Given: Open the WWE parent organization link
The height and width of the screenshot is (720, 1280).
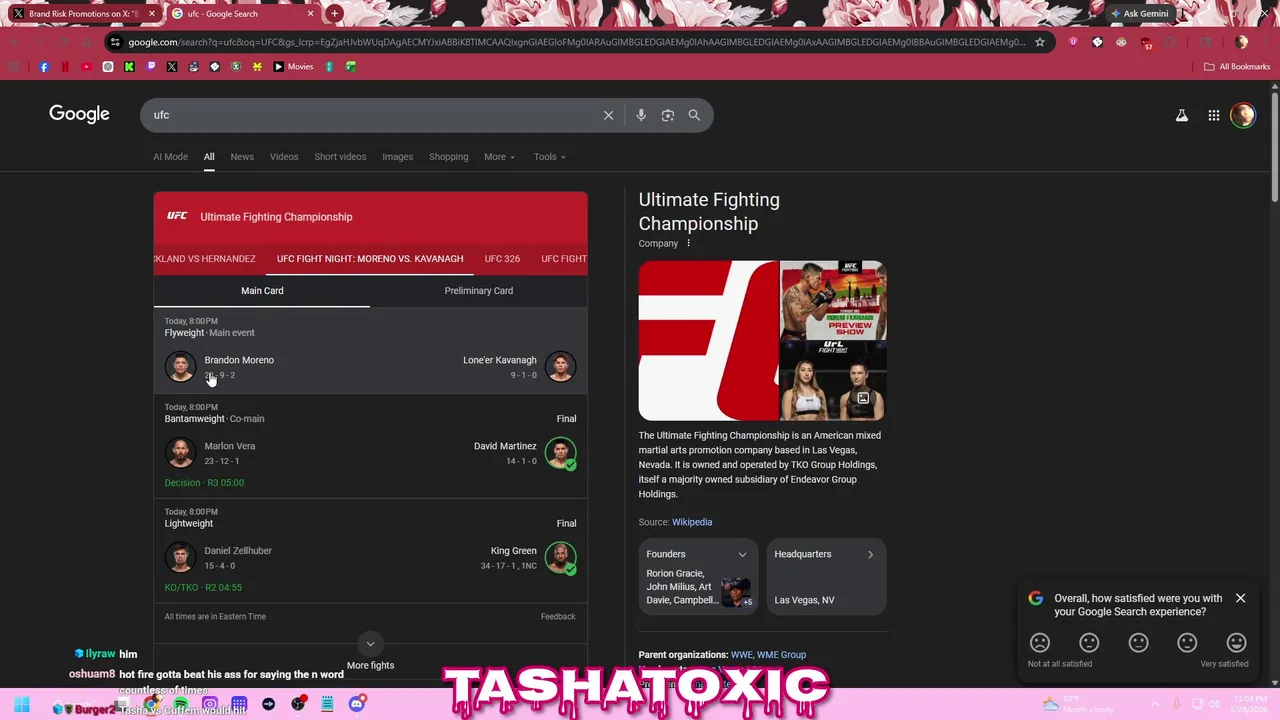Looking at the screenshot, I should coord(741,655).
